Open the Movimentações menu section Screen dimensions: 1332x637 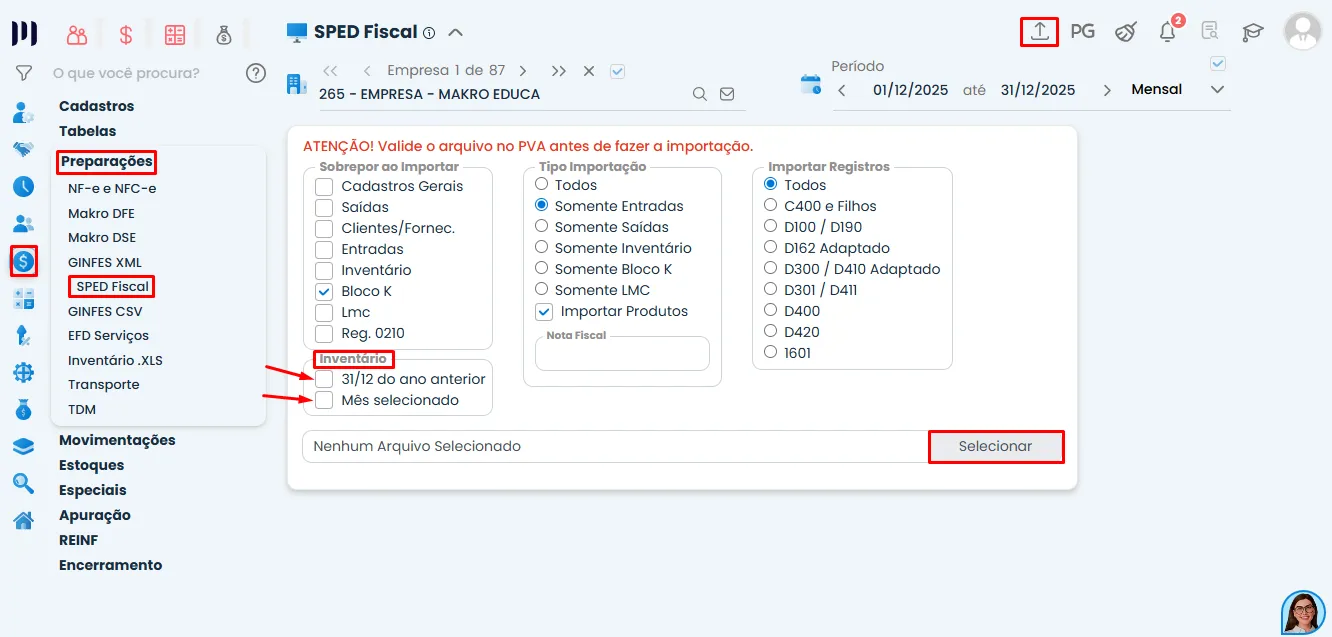coord(117,440)
